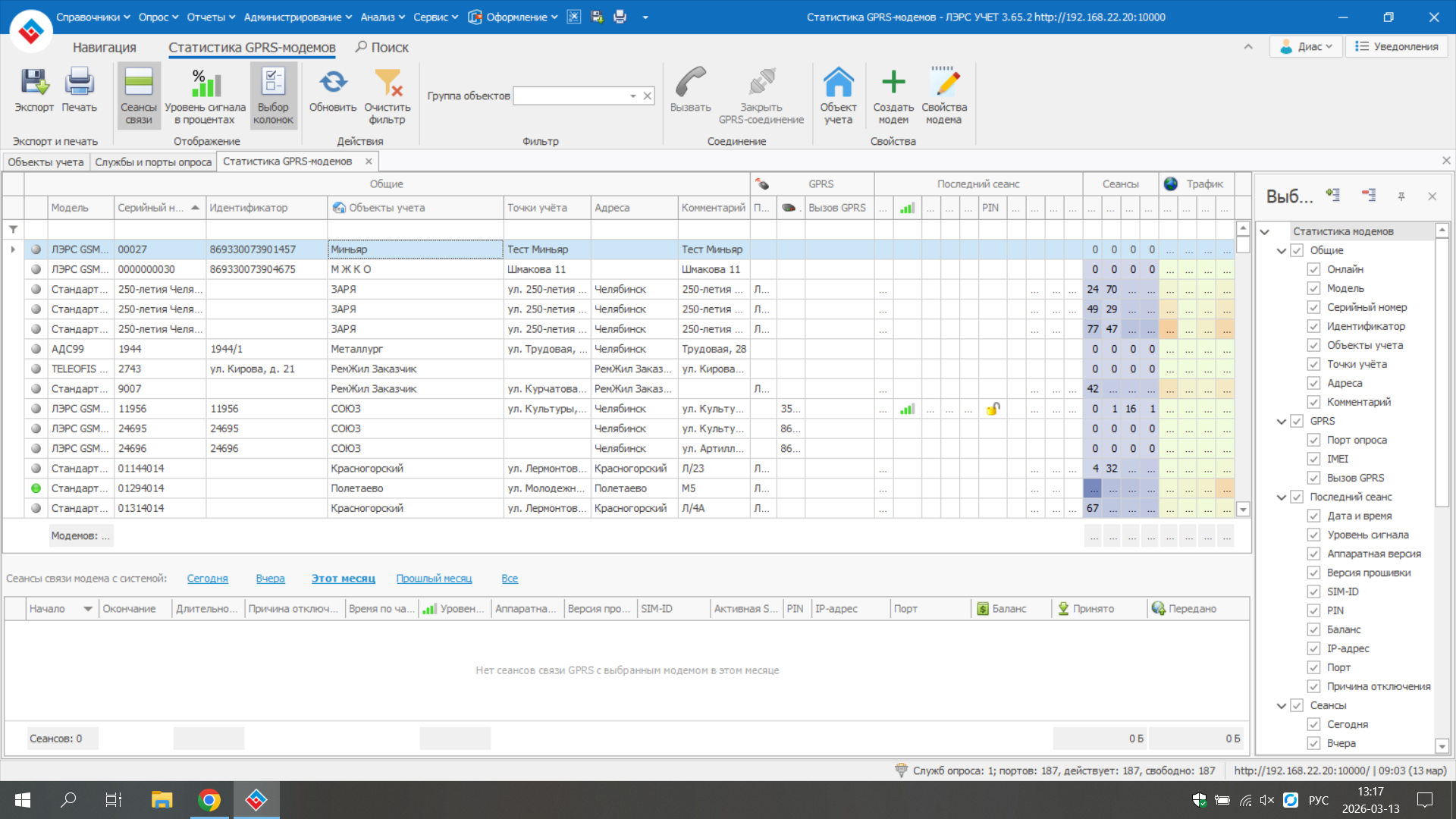Click Создать модем plus icon
This screenshot has width=1456, height=819.
[893, 83]
